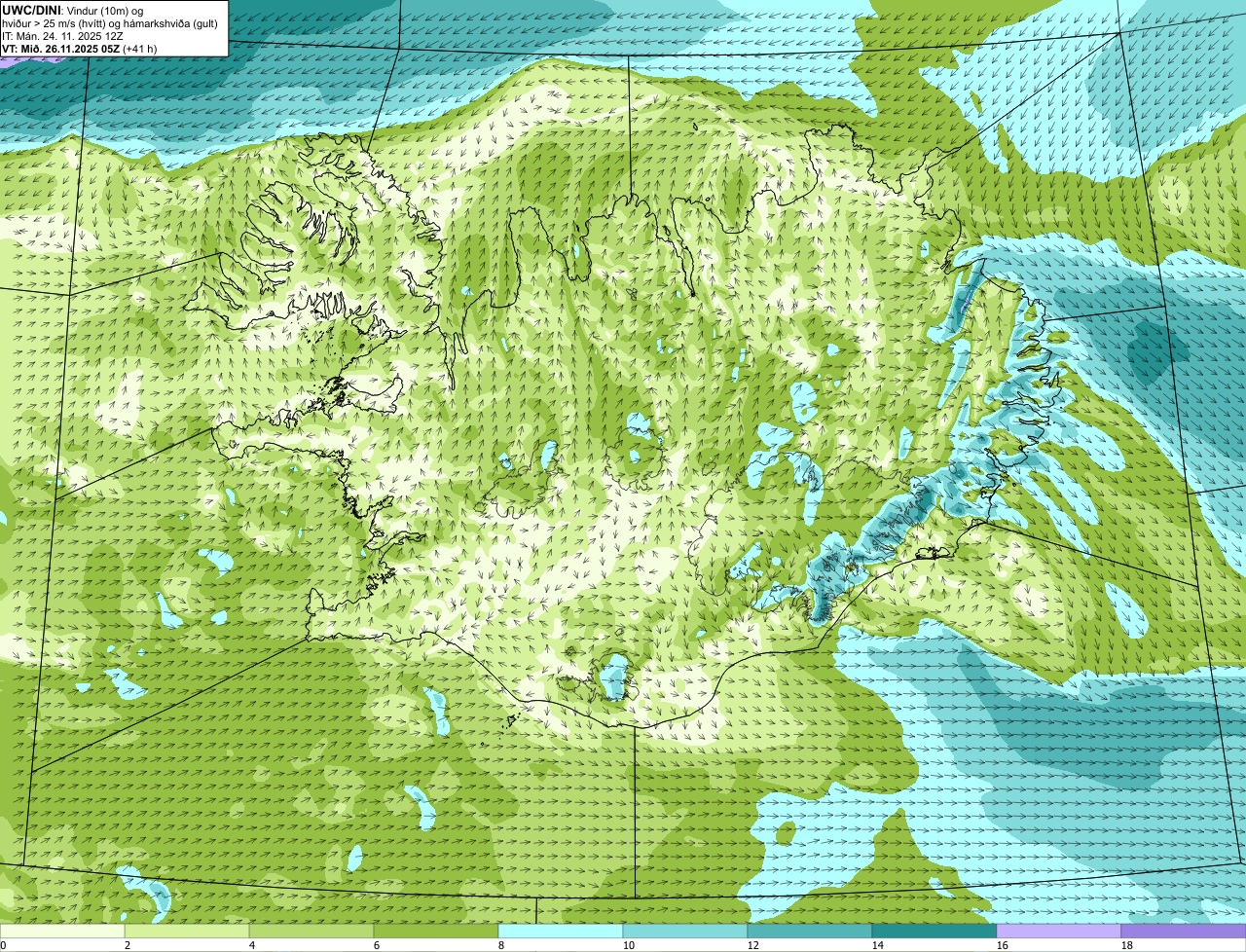
Task: Select the light green 2–4 m/s color swatch
Action: [x=187, y=932]
